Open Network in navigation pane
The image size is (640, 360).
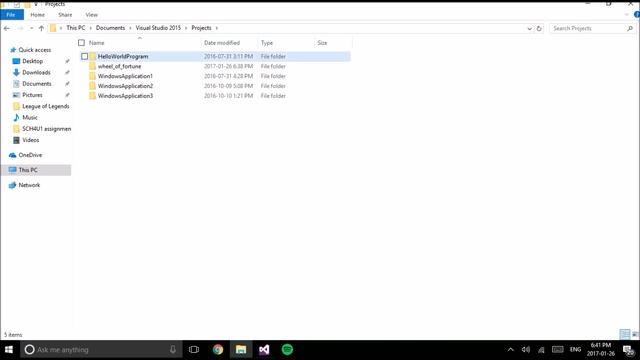[29, 185]
